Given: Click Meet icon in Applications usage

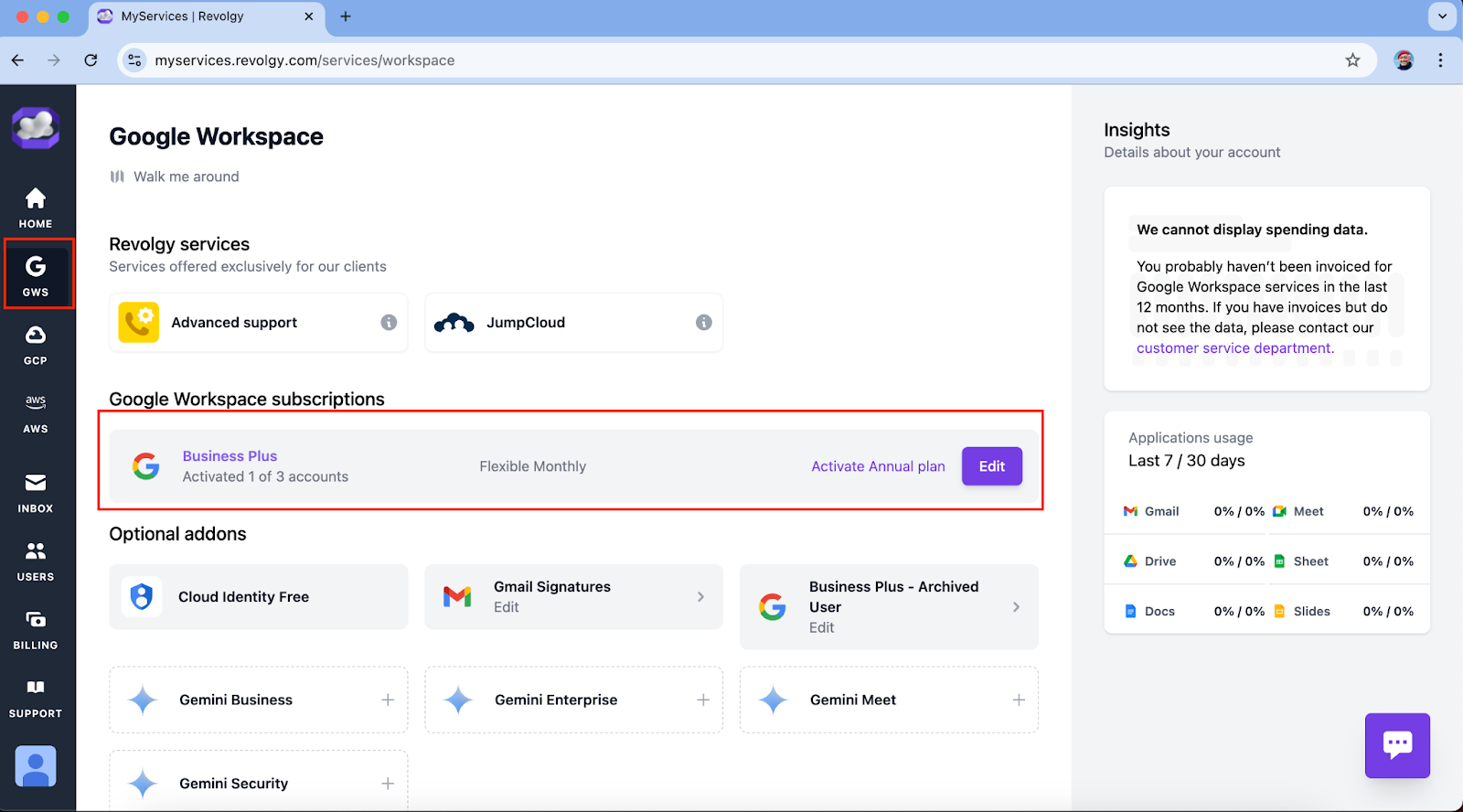Looking at the screenshot, I should [x=1279, y=511].
